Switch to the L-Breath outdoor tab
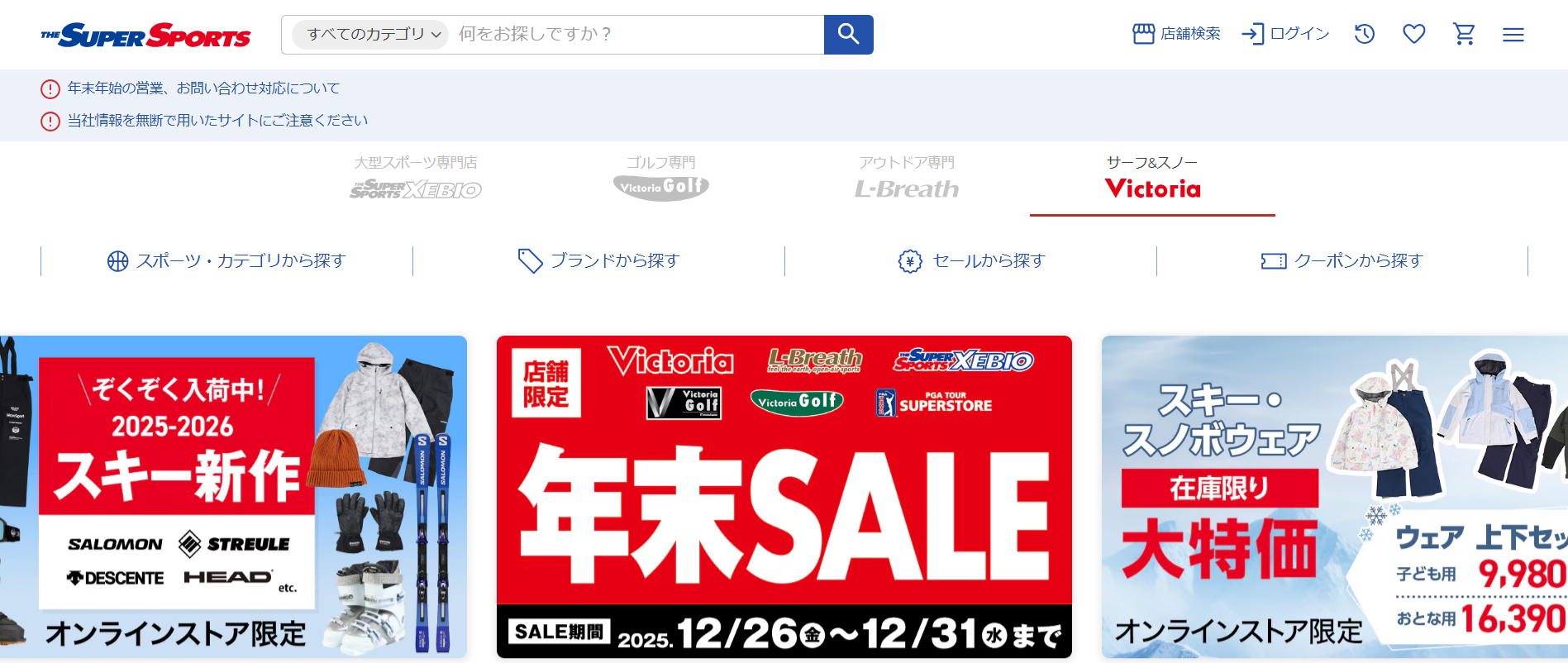The width and height of the screenshot is (1568, 663). (907, 179)
